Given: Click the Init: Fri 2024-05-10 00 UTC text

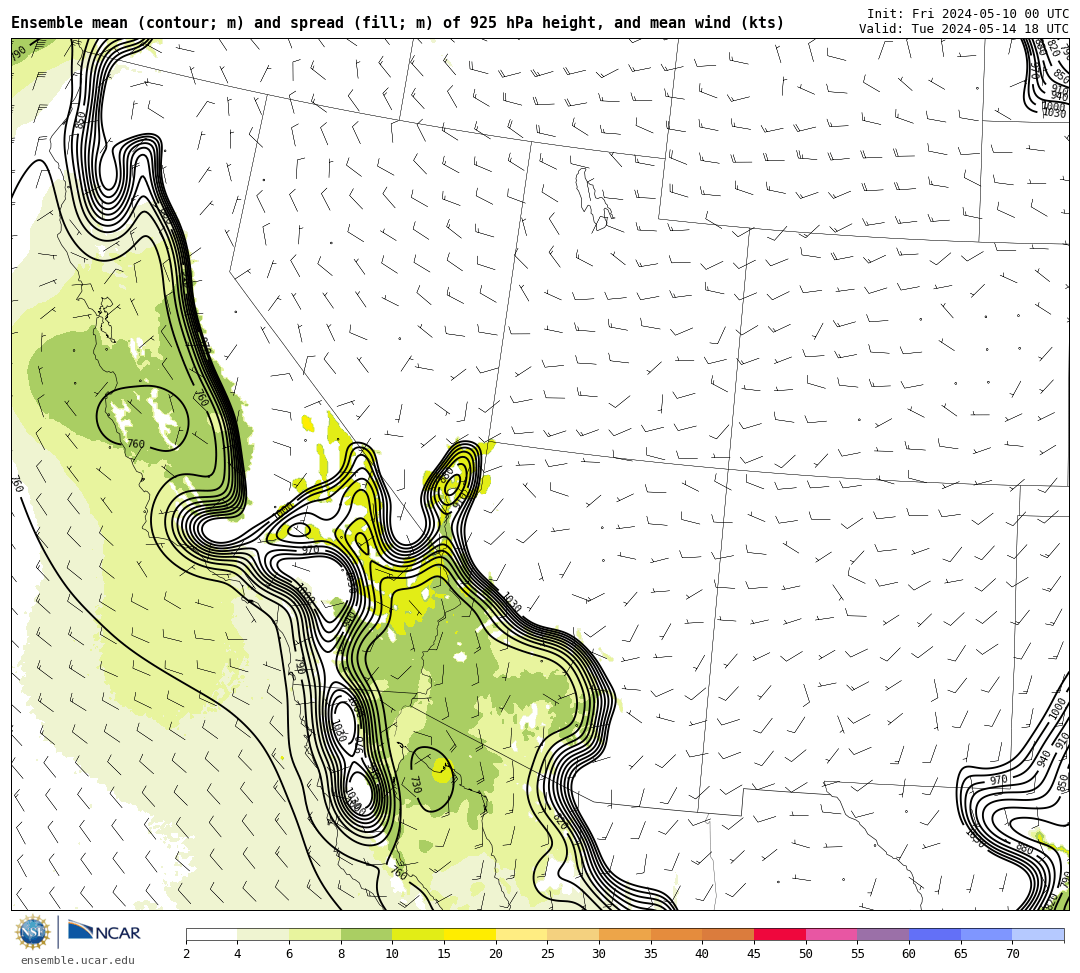Looking at the screenshot, I should click(968, 14).
